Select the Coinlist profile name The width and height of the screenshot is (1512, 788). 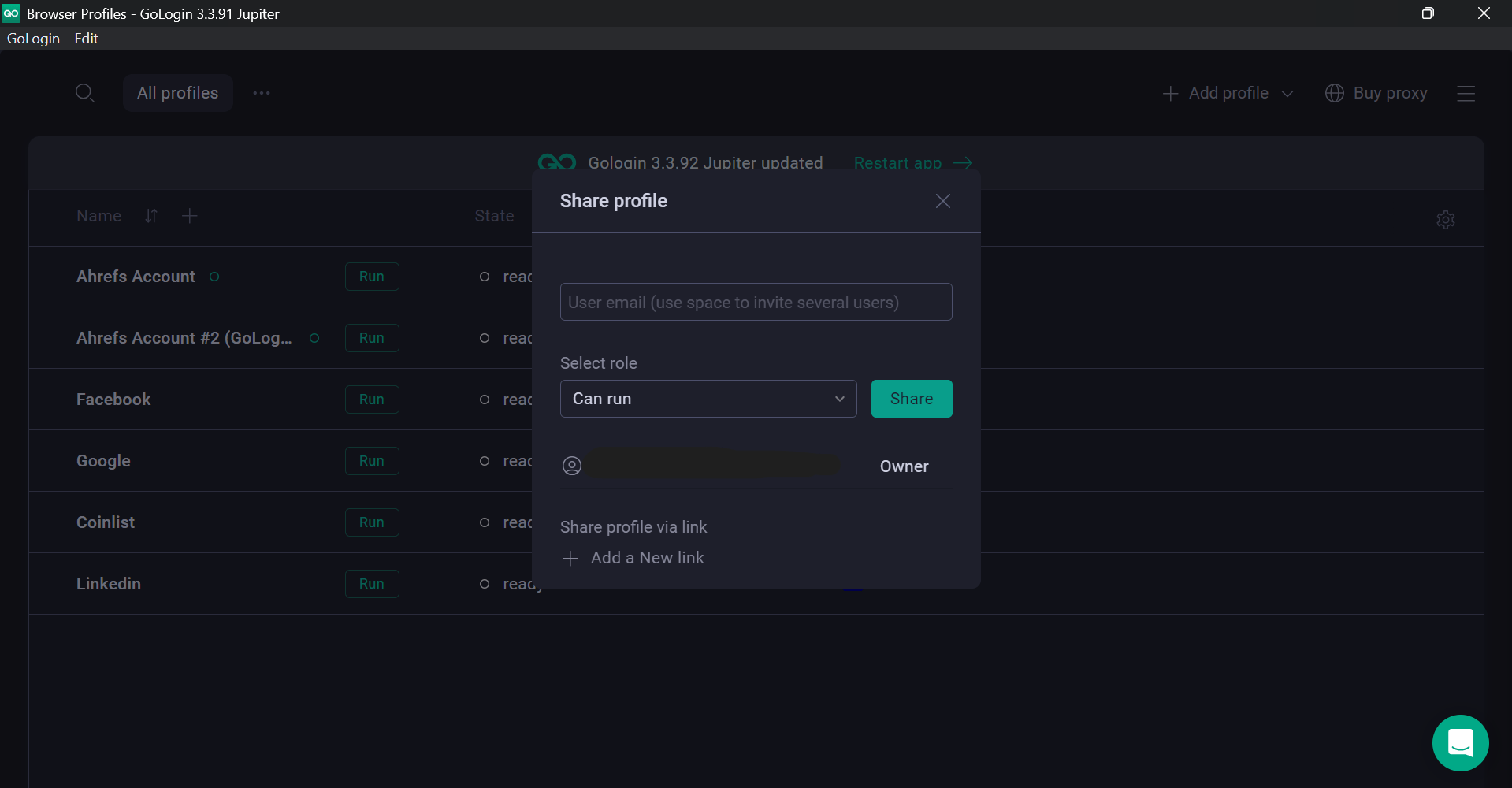coord(106,522)
